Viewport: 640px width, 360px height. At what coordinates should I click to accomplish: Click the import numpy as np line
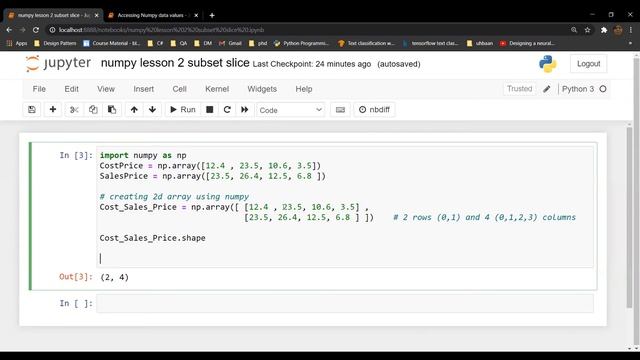click(143, 156)
